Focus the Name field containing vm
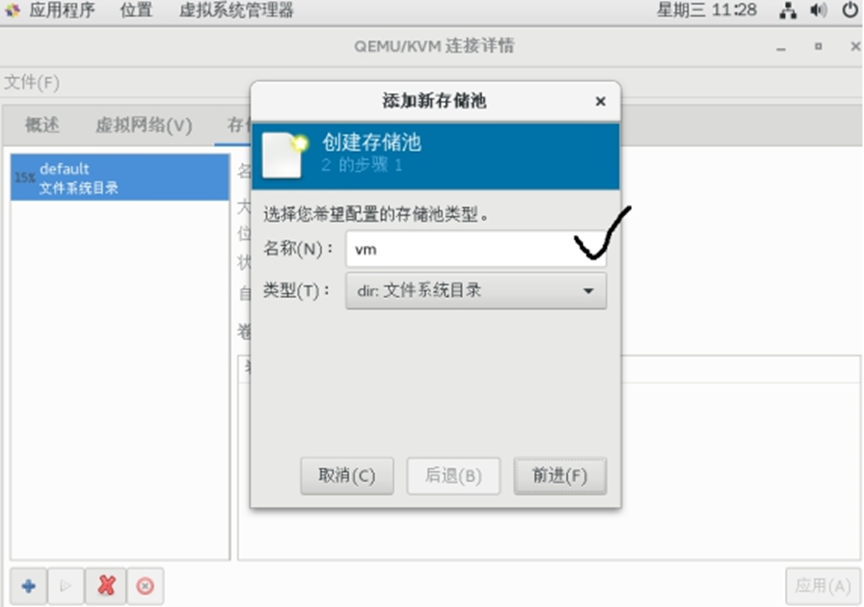The width and height of the screenshot is (864, 607). (x=476, y=250)
